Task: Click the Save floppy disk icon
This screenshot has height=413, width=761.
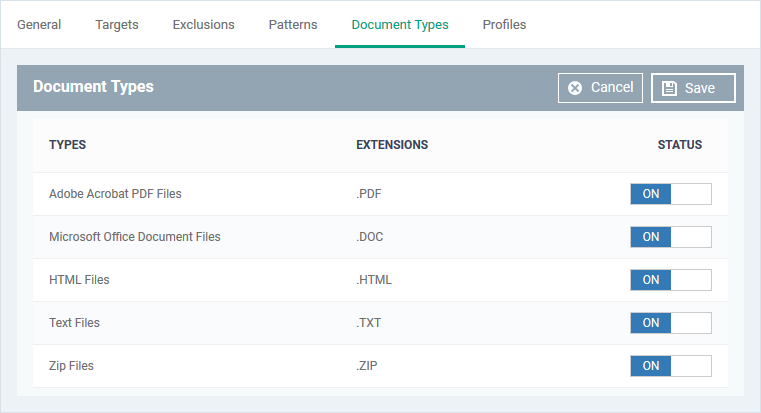Action: [669, 88]
